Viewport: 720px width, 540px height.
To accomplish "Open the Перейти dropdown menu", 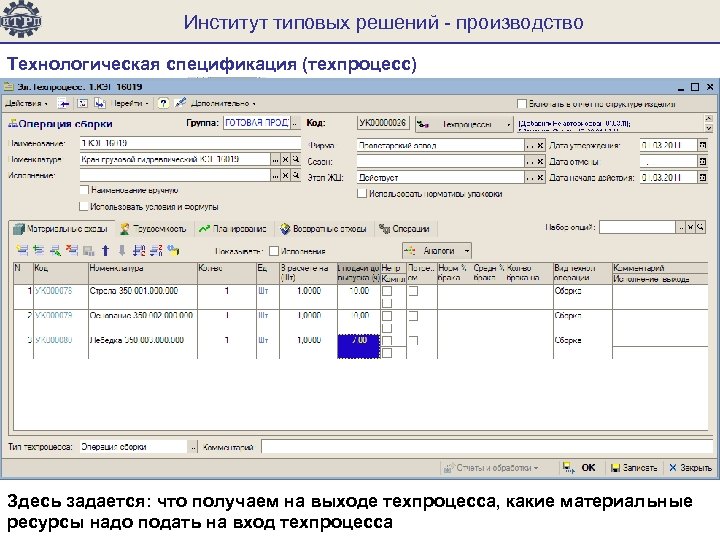I will pyautogui.click(x=131, y=103).
